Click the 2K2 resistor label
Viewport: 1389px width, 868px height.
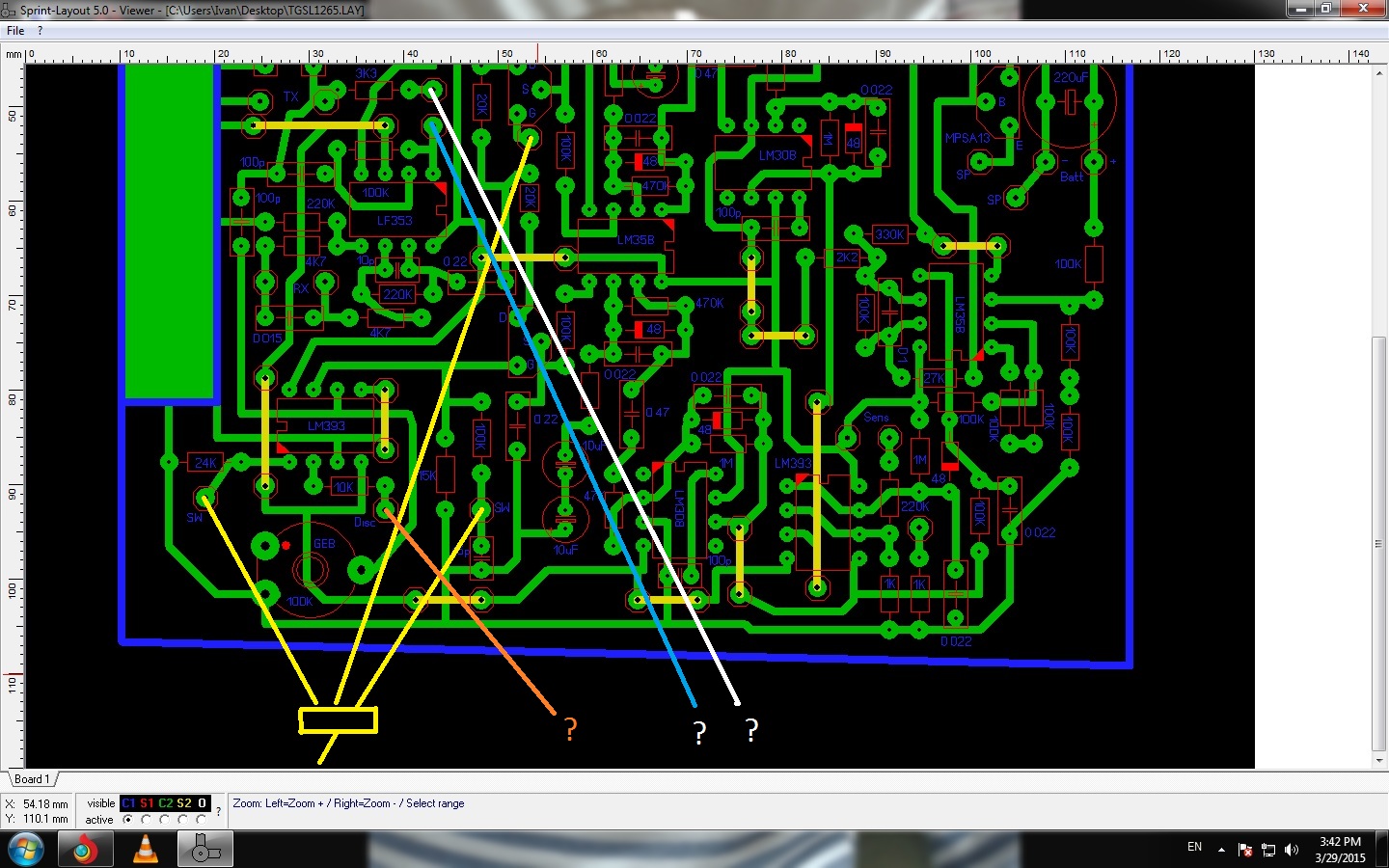pos(847,258)
